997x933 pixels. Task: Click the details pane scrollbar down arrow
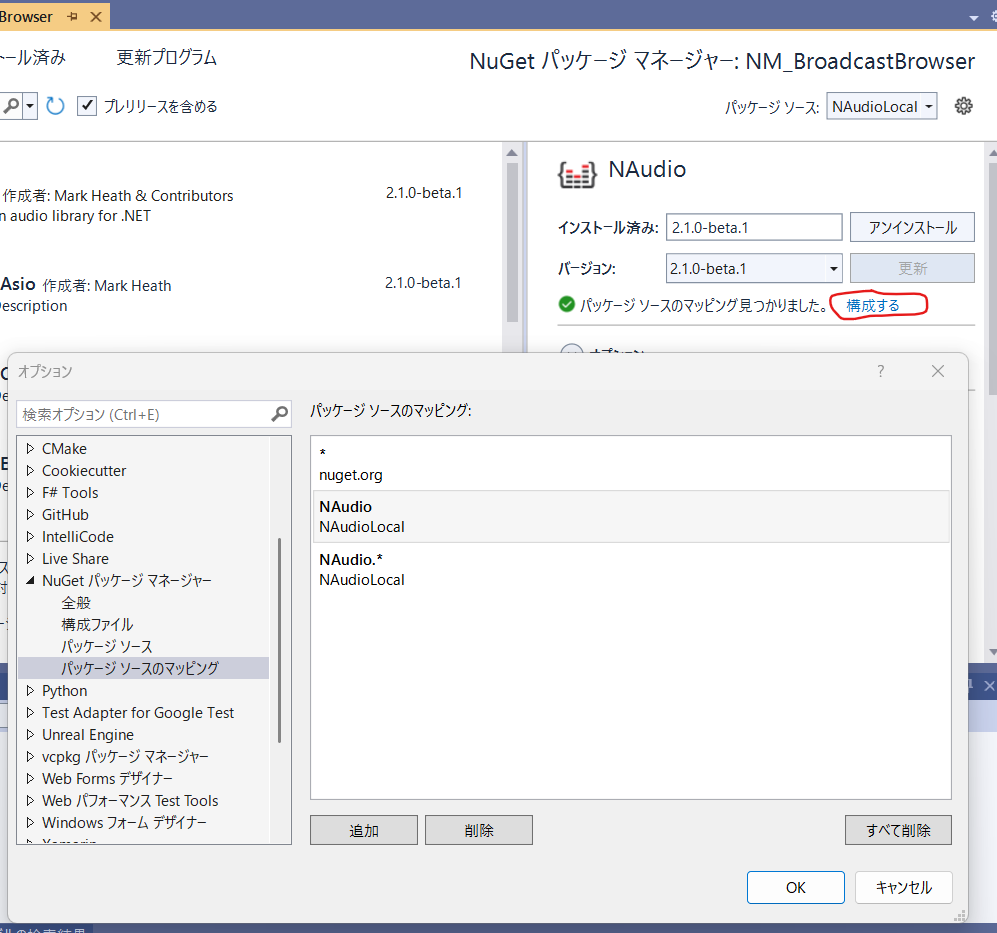click(992, 653)
